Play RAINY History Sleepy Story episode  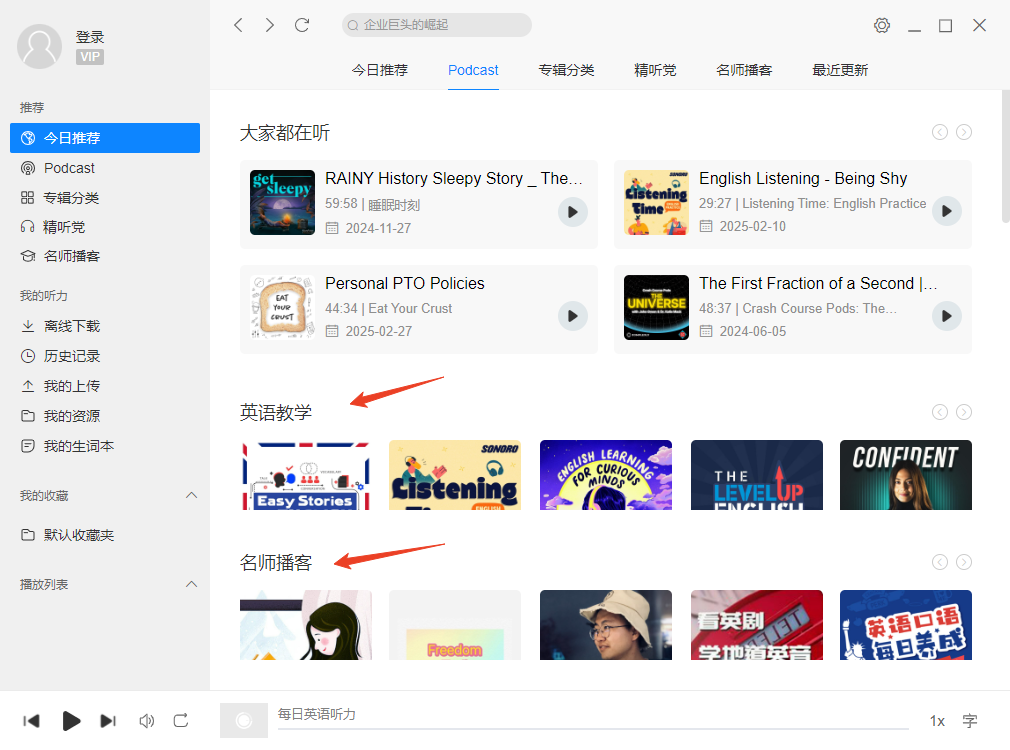click(573, 212)
